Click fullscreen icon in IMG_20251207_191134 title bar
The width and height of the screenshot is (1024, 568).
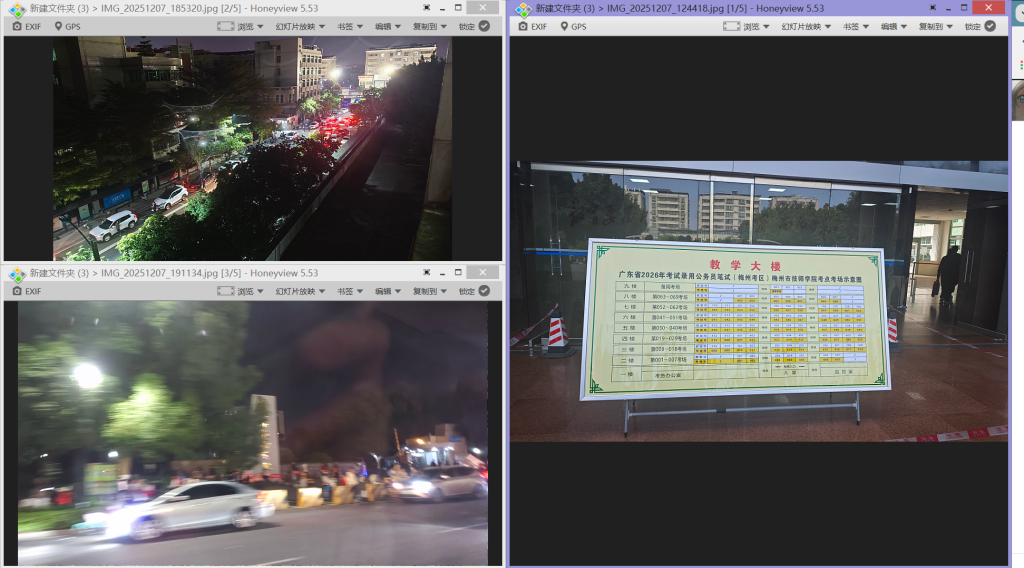point(427,272)
